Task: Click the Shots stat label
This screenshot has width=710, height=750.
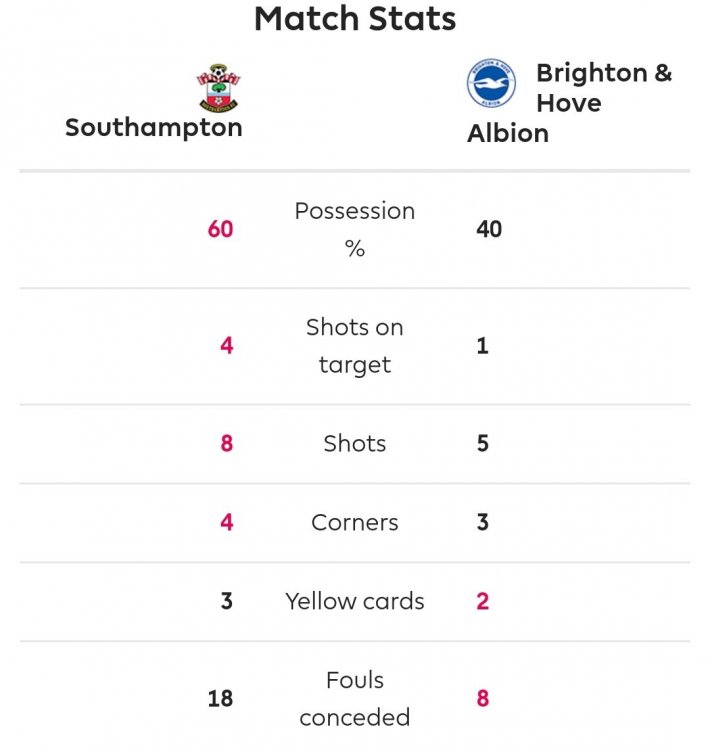Action: pos(355,443)
